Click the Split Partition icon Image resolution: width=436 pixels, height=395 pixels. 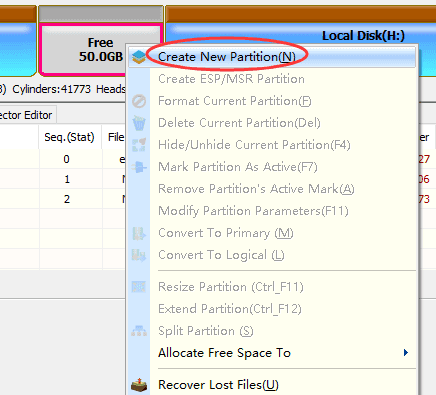[x=139, y=331]
